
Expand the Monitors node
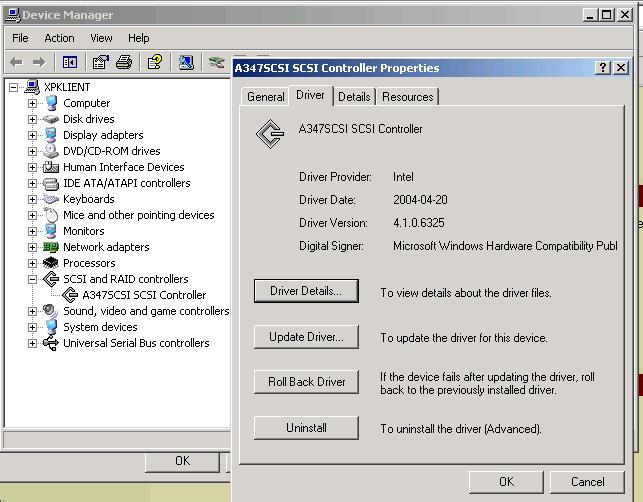(32, 231)
